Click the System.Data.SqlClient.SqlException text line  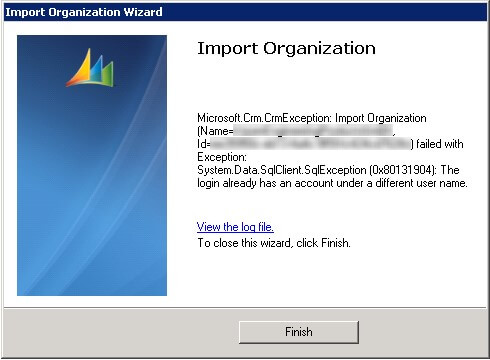(x=328, y=170)
